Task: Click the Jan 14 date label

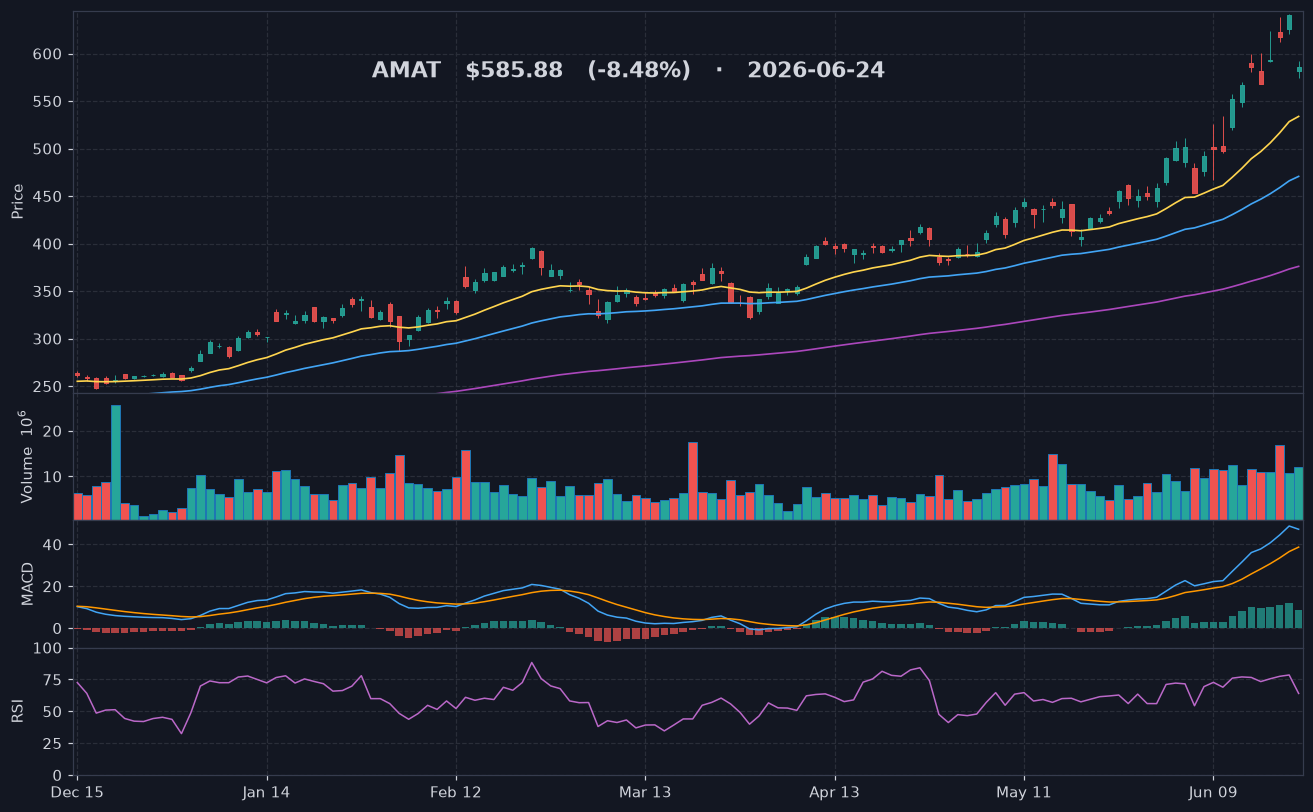Action: pos(267,793)
